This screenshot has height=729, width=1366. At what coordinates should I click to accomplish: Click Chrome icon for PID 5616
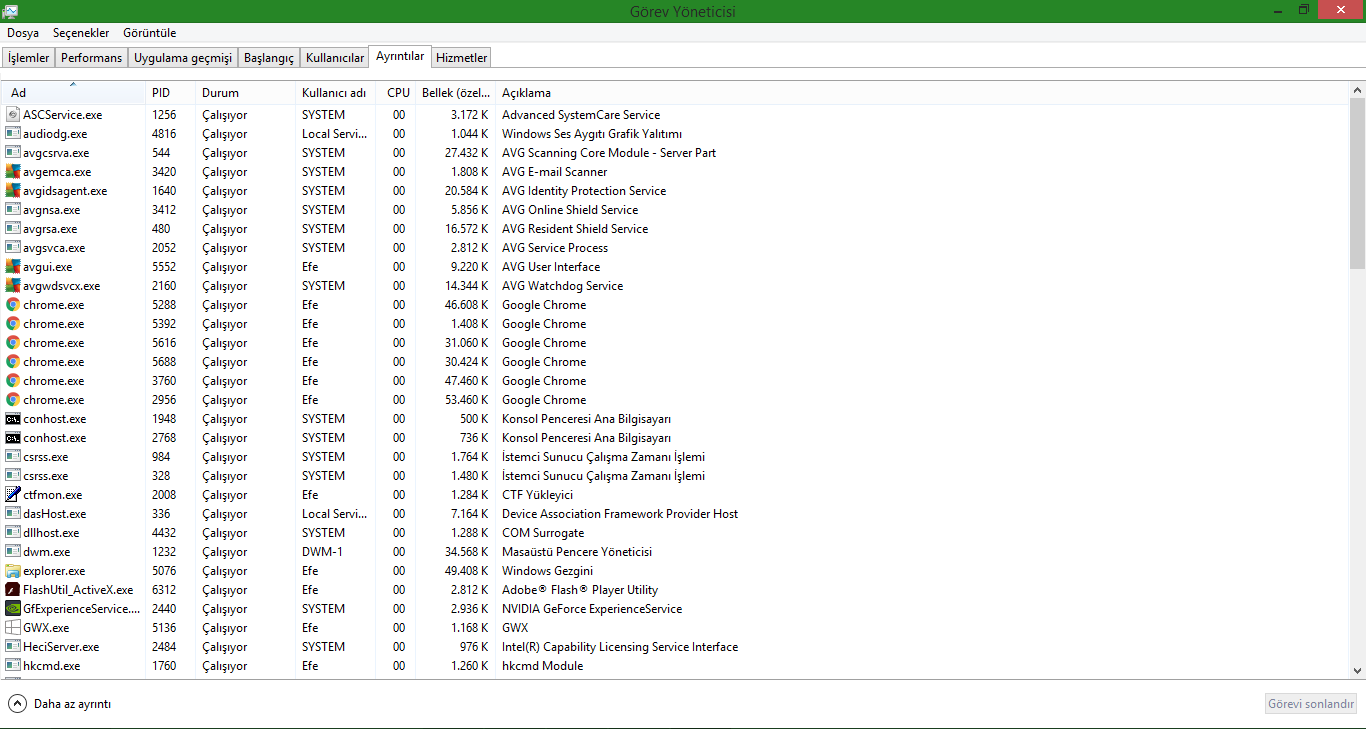click(13, 343)
